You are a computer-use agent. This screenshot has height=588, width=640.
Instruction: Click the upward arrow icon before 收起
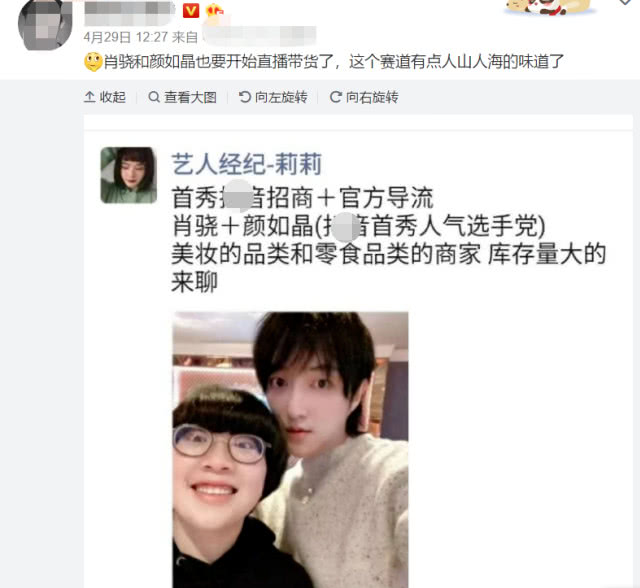click(89, 97)
